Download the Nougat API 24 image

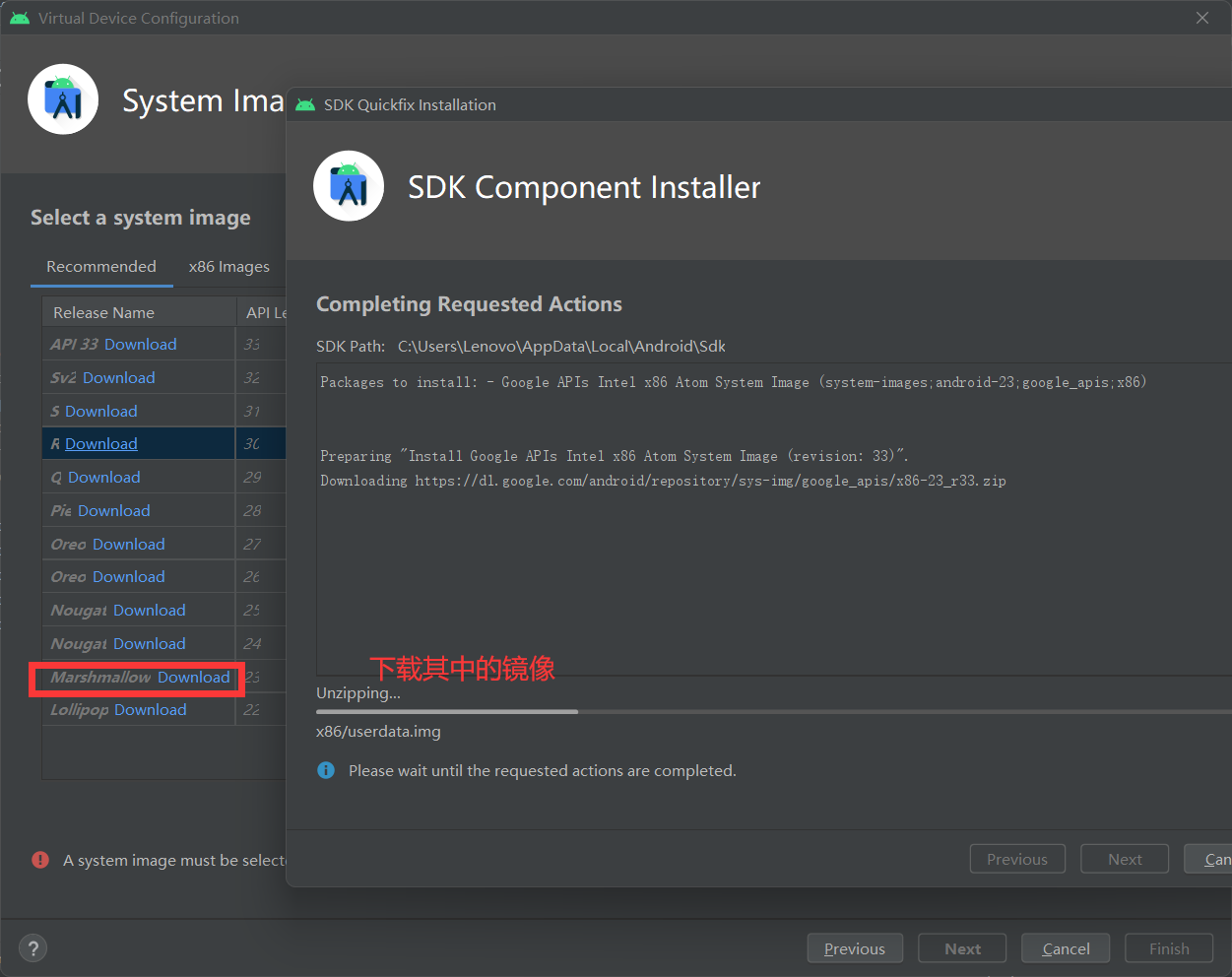pyautogui.click(x=150, y=644)
